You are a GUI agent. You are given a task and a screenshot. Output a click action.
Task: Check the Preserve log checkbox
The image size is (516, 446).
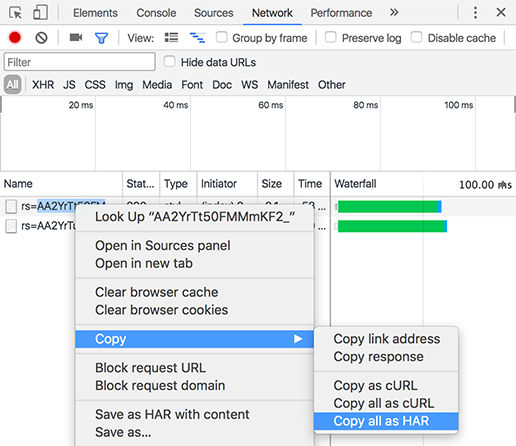coord(330,37)
